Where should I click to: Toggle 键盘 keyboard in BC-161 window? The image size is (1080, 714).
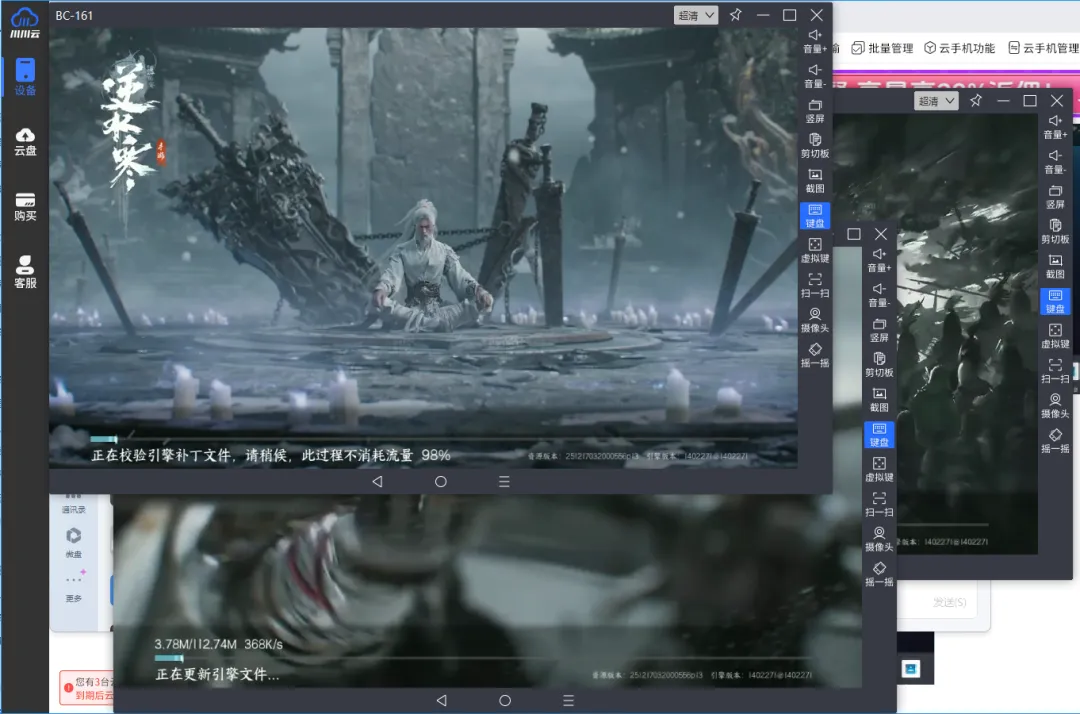coord(815,216)
